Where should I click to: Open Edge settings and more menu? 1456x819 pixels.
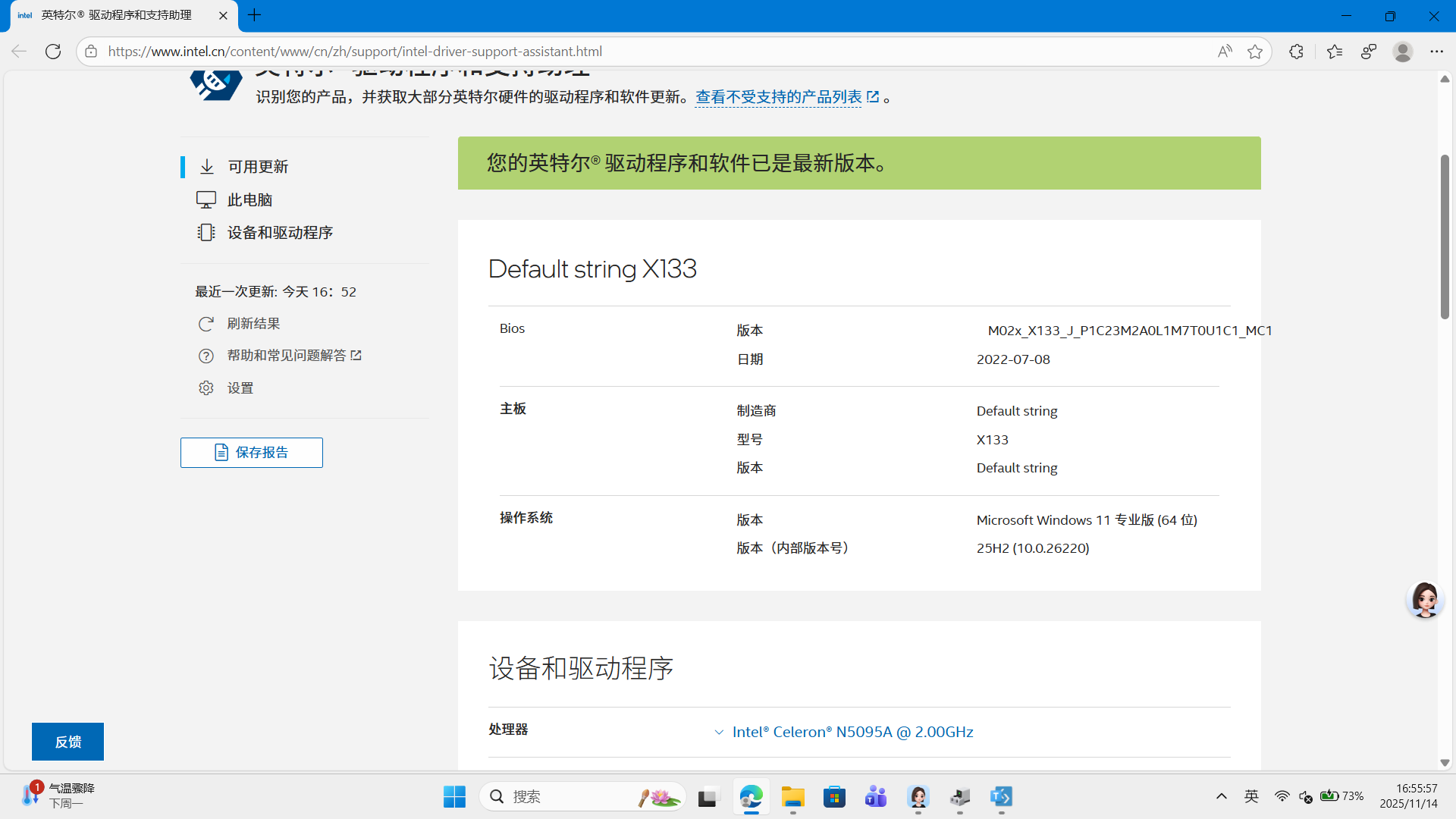pyautogui.click(x=1436, y=52)
